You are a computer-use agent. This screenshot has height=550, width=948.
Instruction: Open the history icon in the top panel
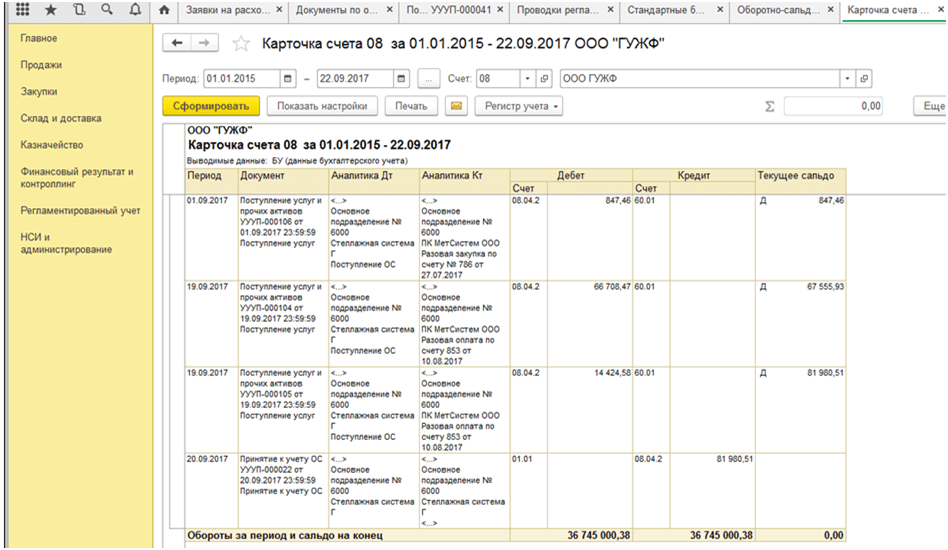coord(79,10)
